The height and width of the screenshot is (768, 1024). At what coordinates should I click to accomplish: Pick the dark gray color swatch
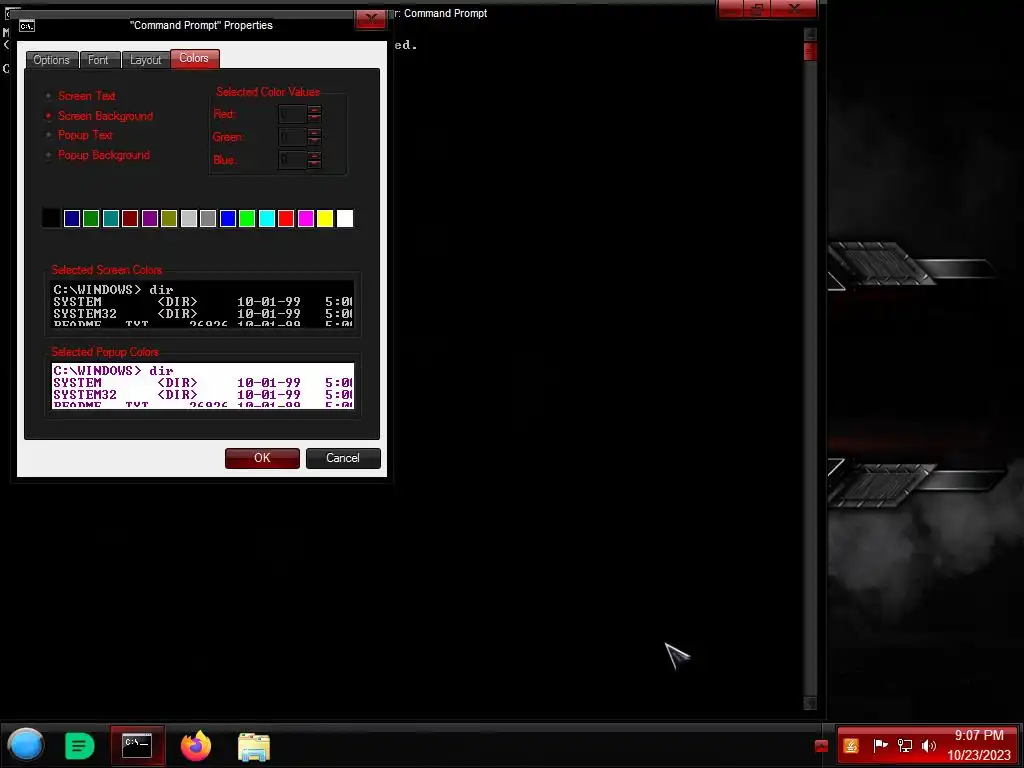click(x=208, y=218)
